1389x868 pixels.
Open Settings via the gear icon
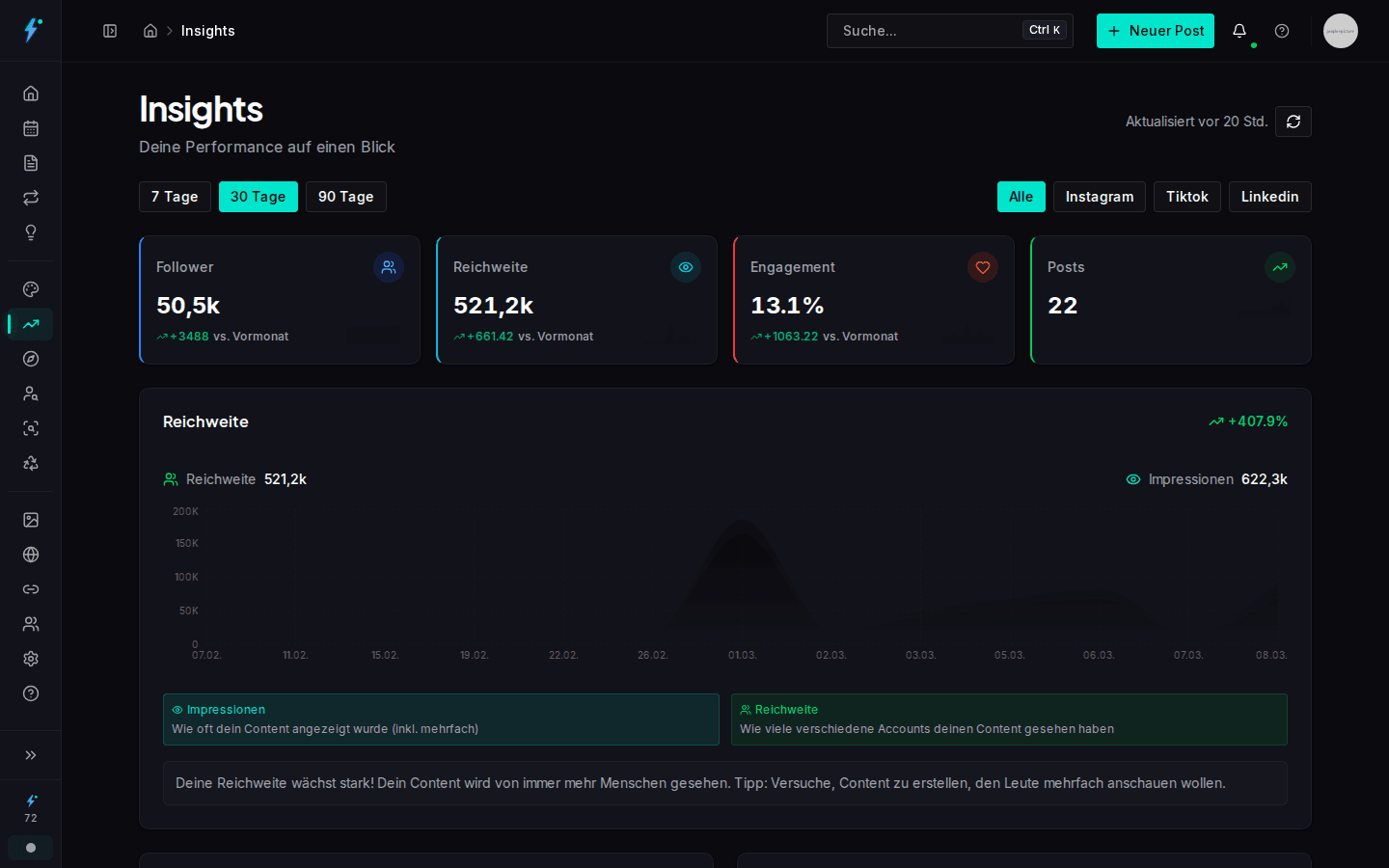tap(30, 659)
